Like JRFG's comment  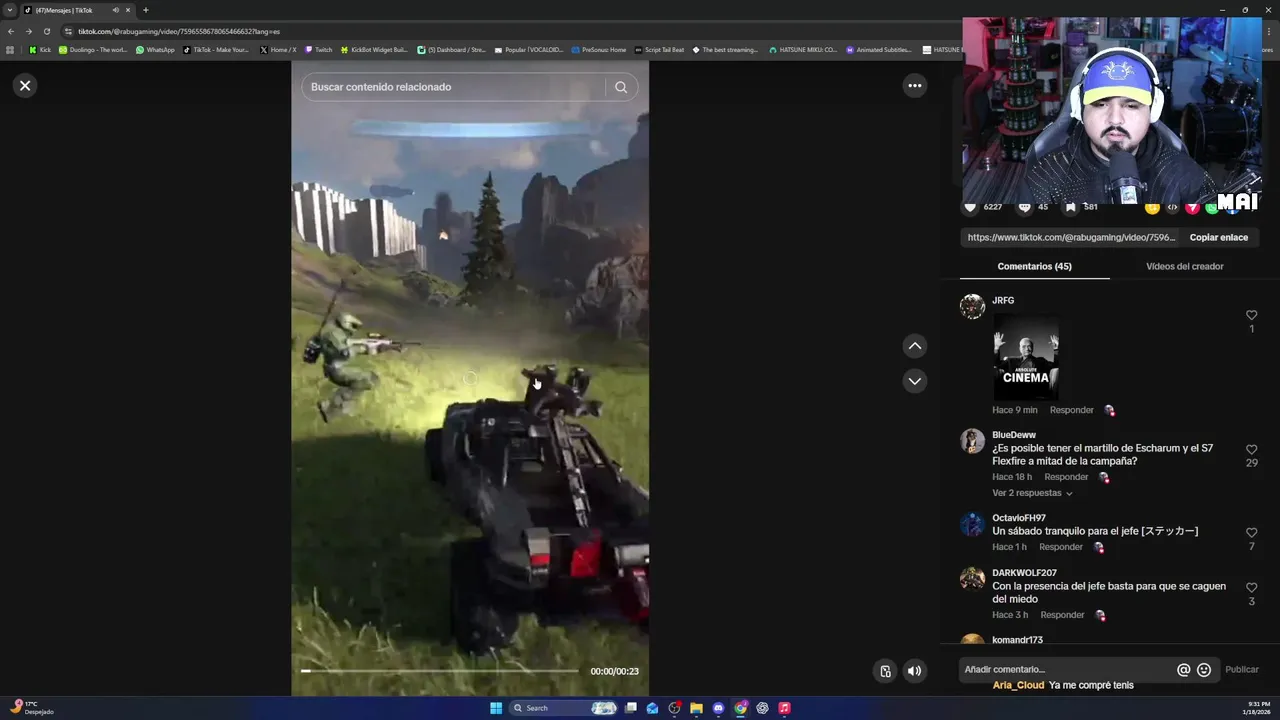coord(1251,315)
